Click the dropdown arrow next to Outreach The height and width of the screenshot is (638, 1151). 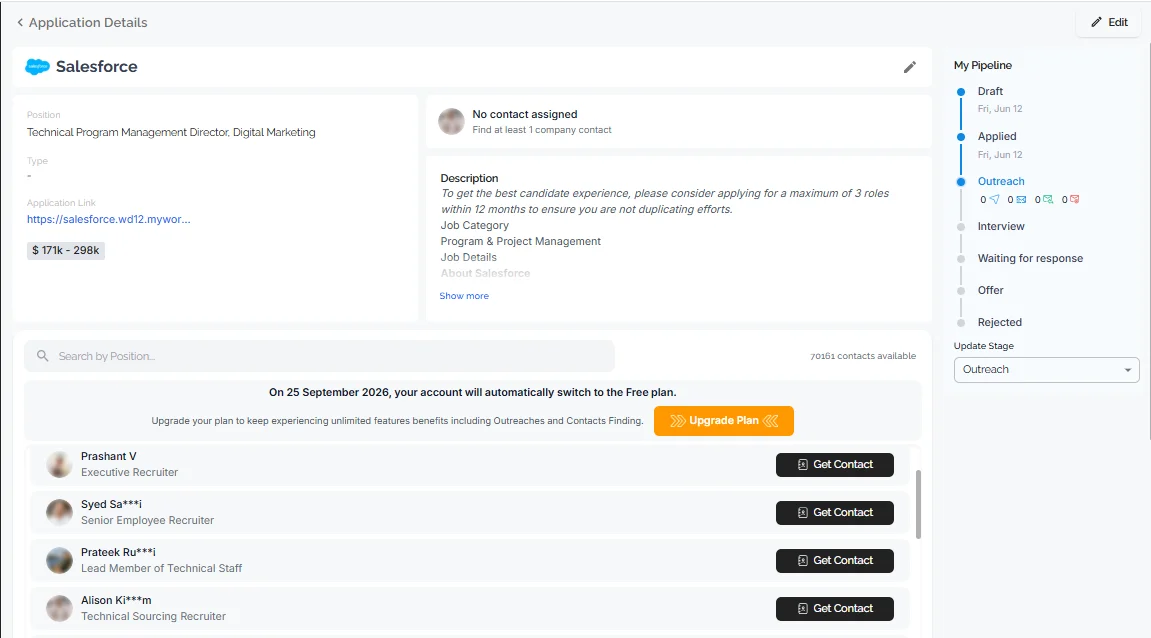[1128, 370]
